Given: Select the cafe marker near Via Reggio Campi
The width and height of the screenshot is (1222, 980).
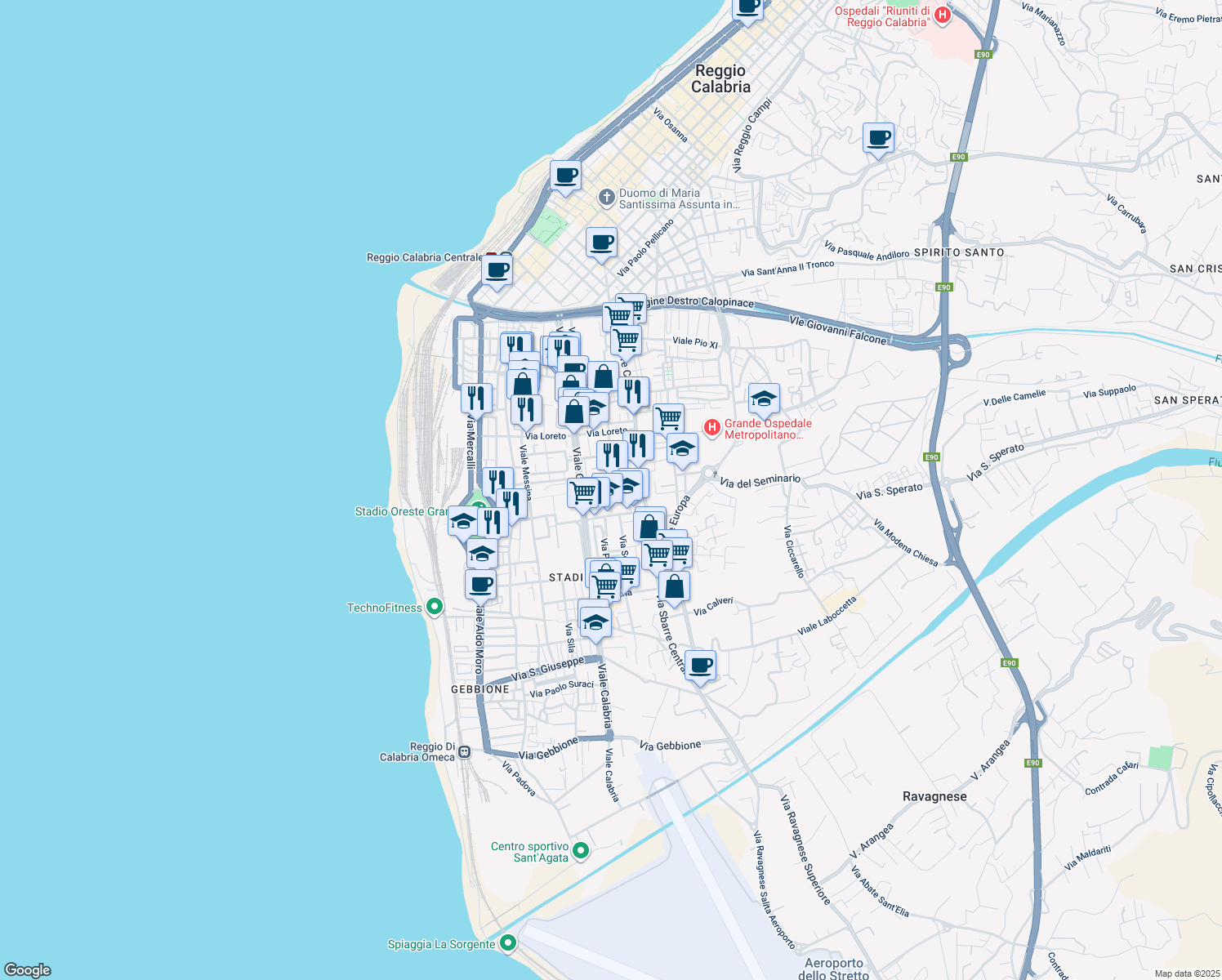Looking at the screenshot, I should pyautogui.click(x=878, y=139).
